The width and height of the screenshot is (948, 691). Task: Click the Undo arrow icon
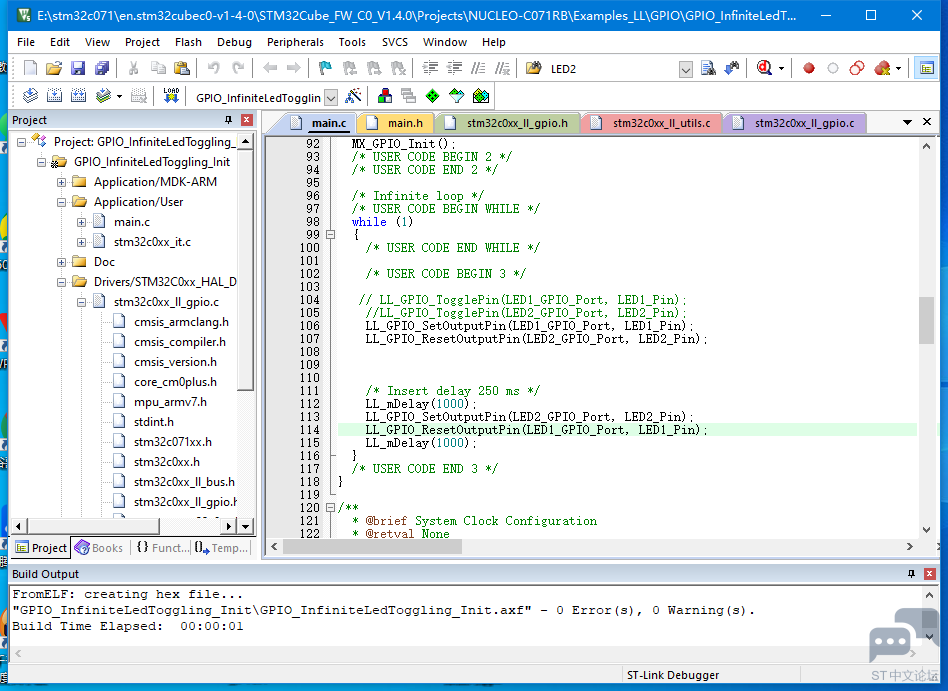[213, 68]
